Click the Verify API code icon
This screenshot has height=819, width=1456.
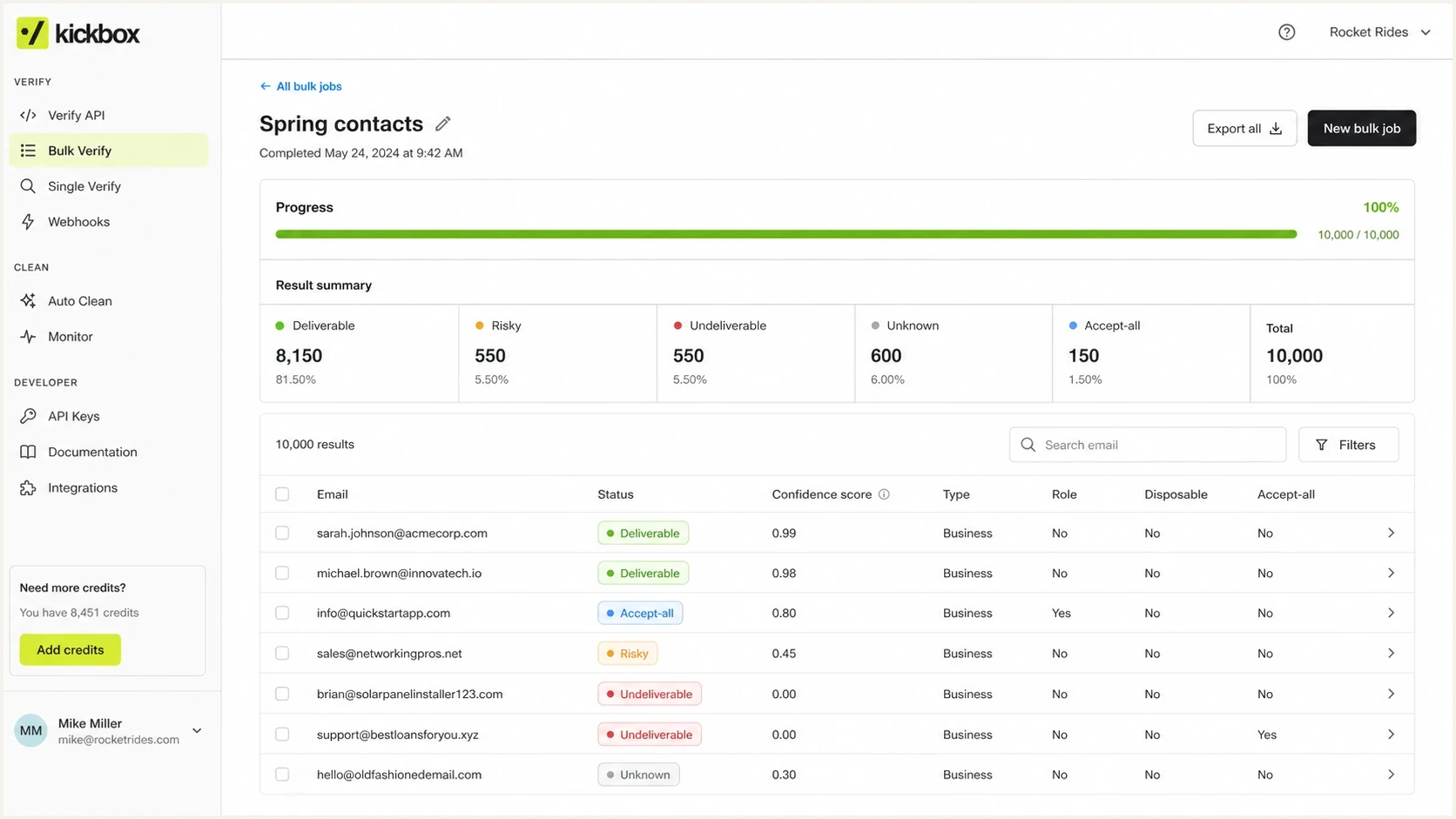click(28, 115)
